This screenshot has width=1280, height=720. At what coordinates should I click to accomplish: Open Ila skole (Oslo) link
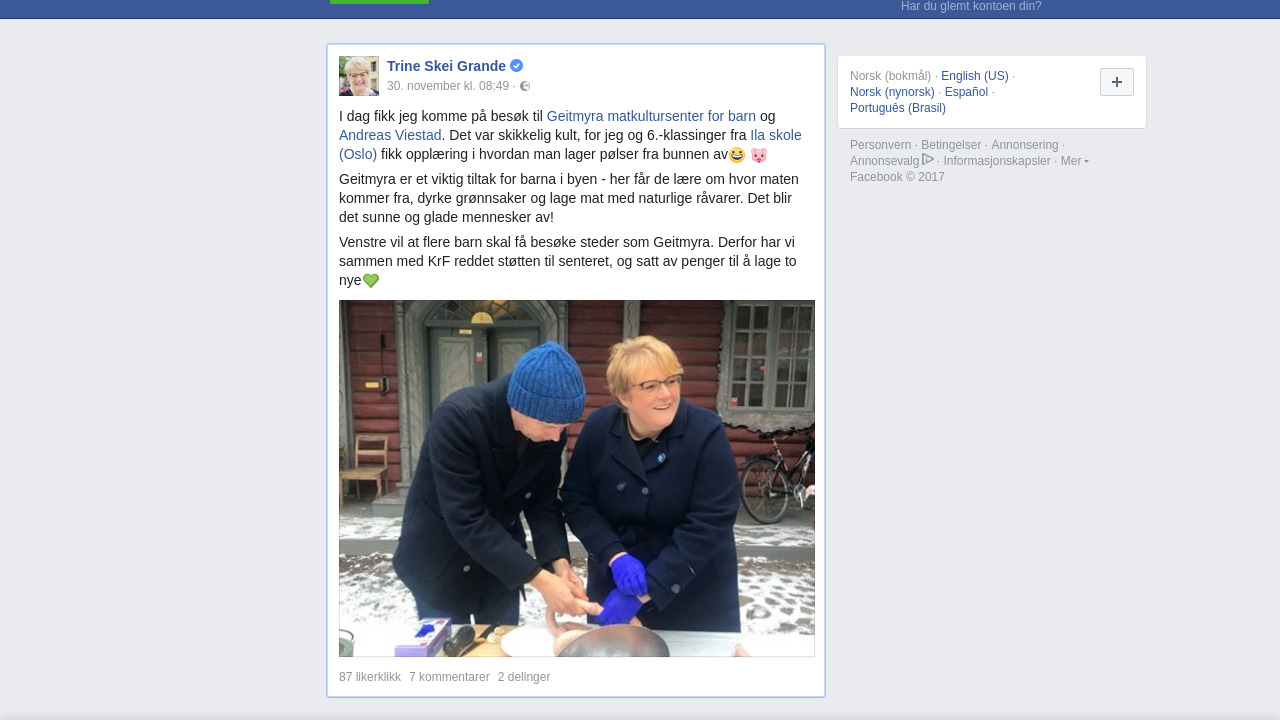pyautogui.click(x=570, y=145)
